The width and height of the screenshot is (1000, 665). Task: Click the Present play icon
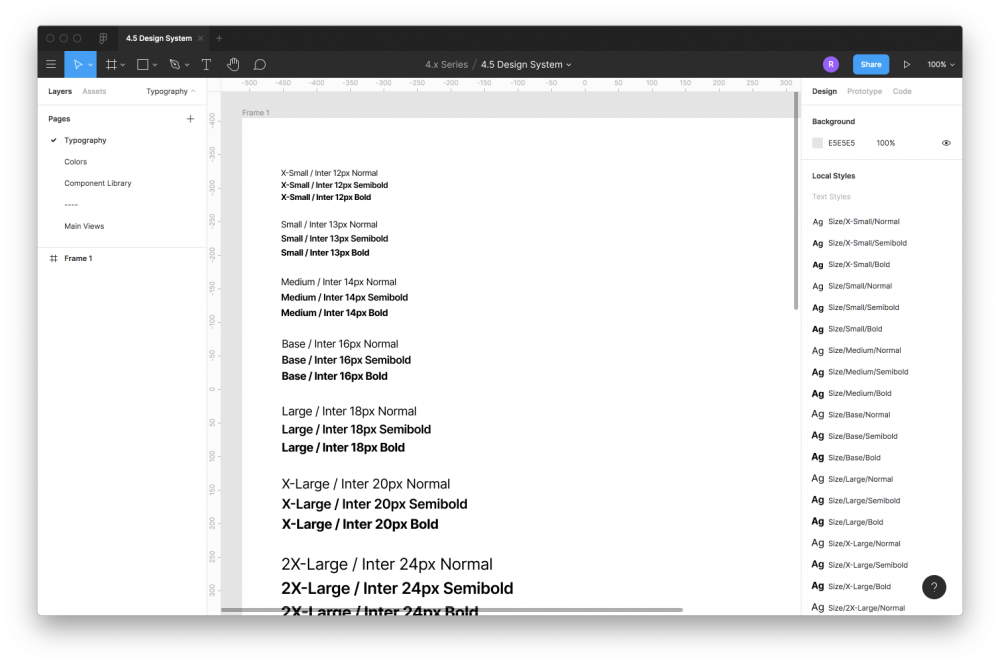pyautogui.click(x=907, y=64)
